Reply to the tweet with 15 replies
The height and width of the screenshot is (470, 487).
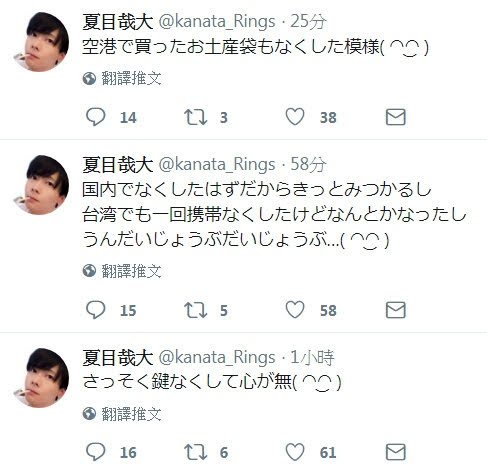[x=96, y=310]
